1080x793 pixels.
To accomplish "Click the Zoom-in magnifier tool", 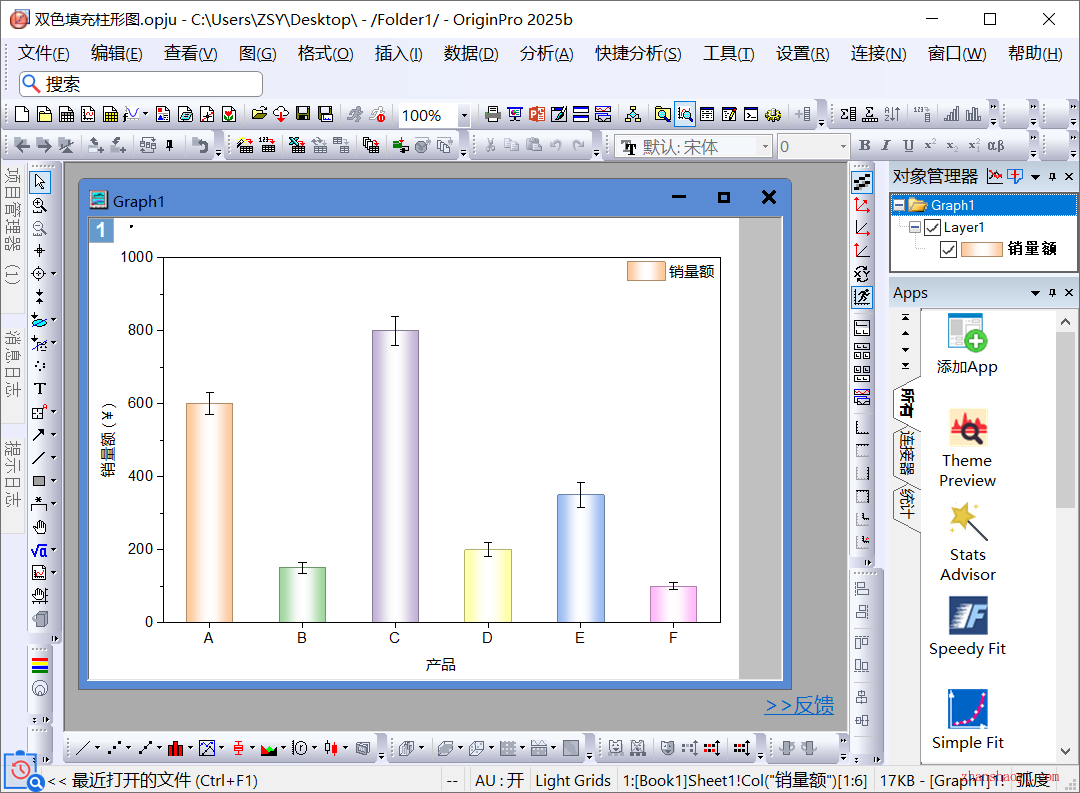I will [40, 205].
